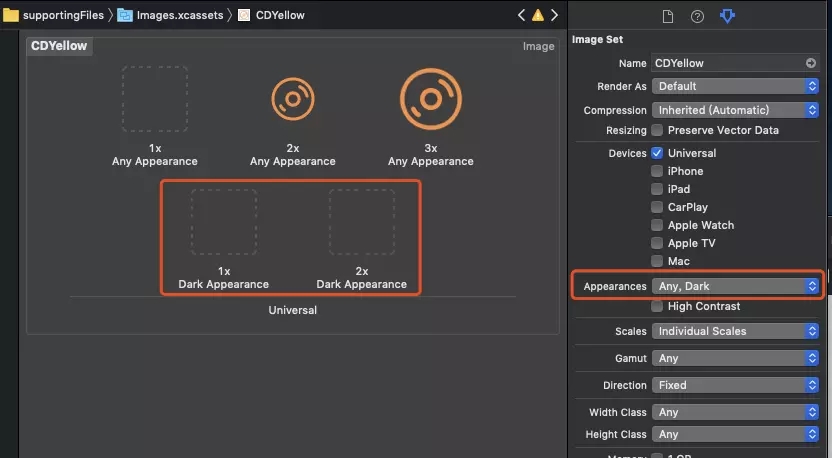Click the Images.xcassets breadcrumb icon
Image resolution: width=832 pixels, height=458 pixels.
pos(125,15)
